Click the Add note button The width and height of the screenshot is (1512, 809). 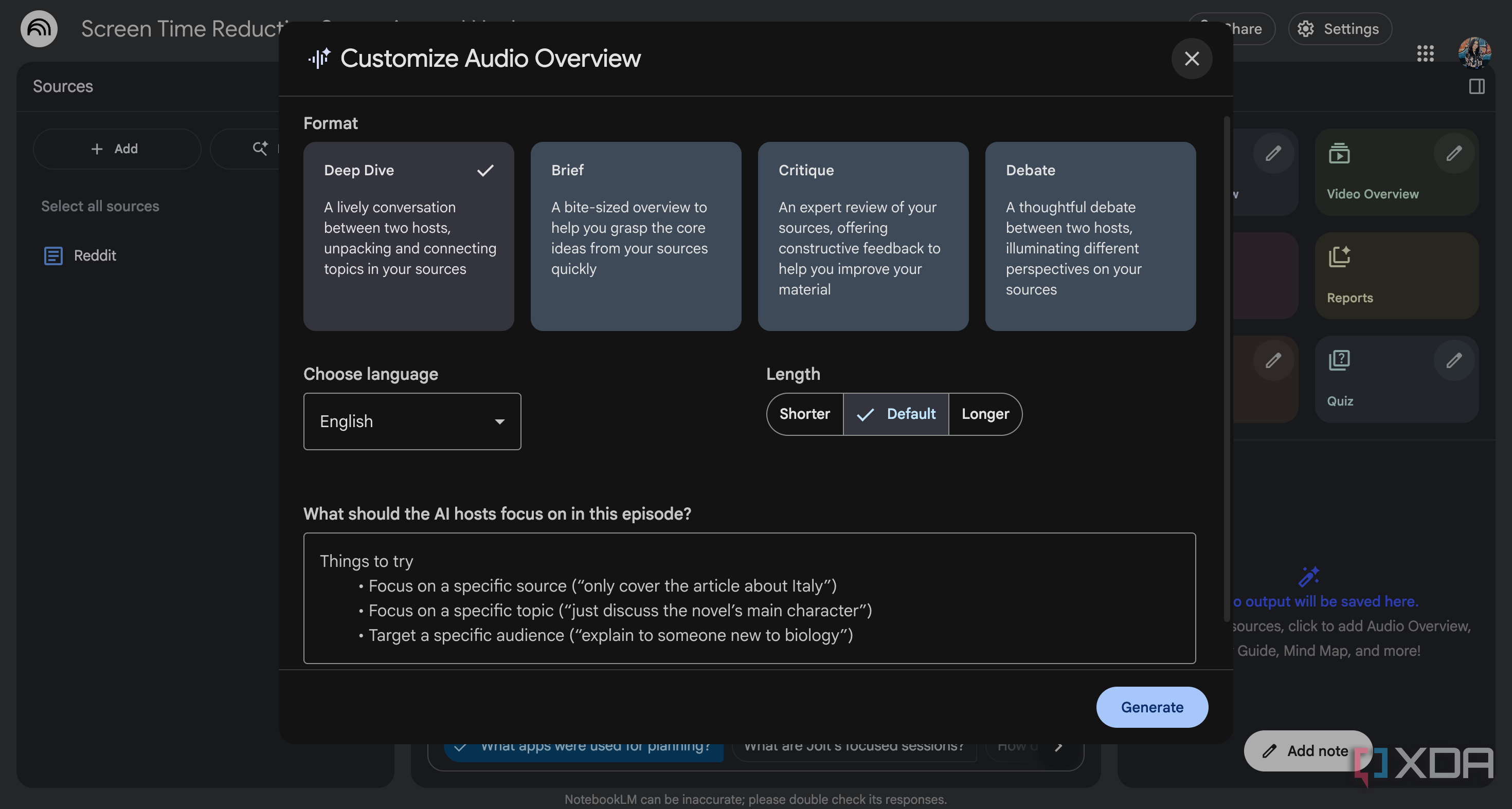(1308, 750)
